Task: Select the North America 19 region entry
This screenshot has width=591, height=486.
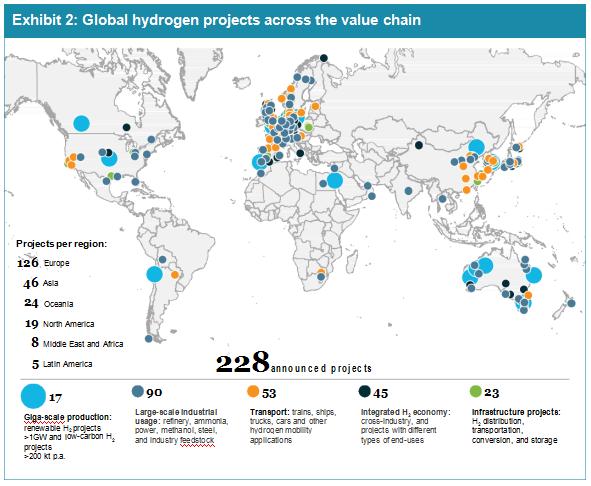Action: pyautogui.click(x=60, y=324)
